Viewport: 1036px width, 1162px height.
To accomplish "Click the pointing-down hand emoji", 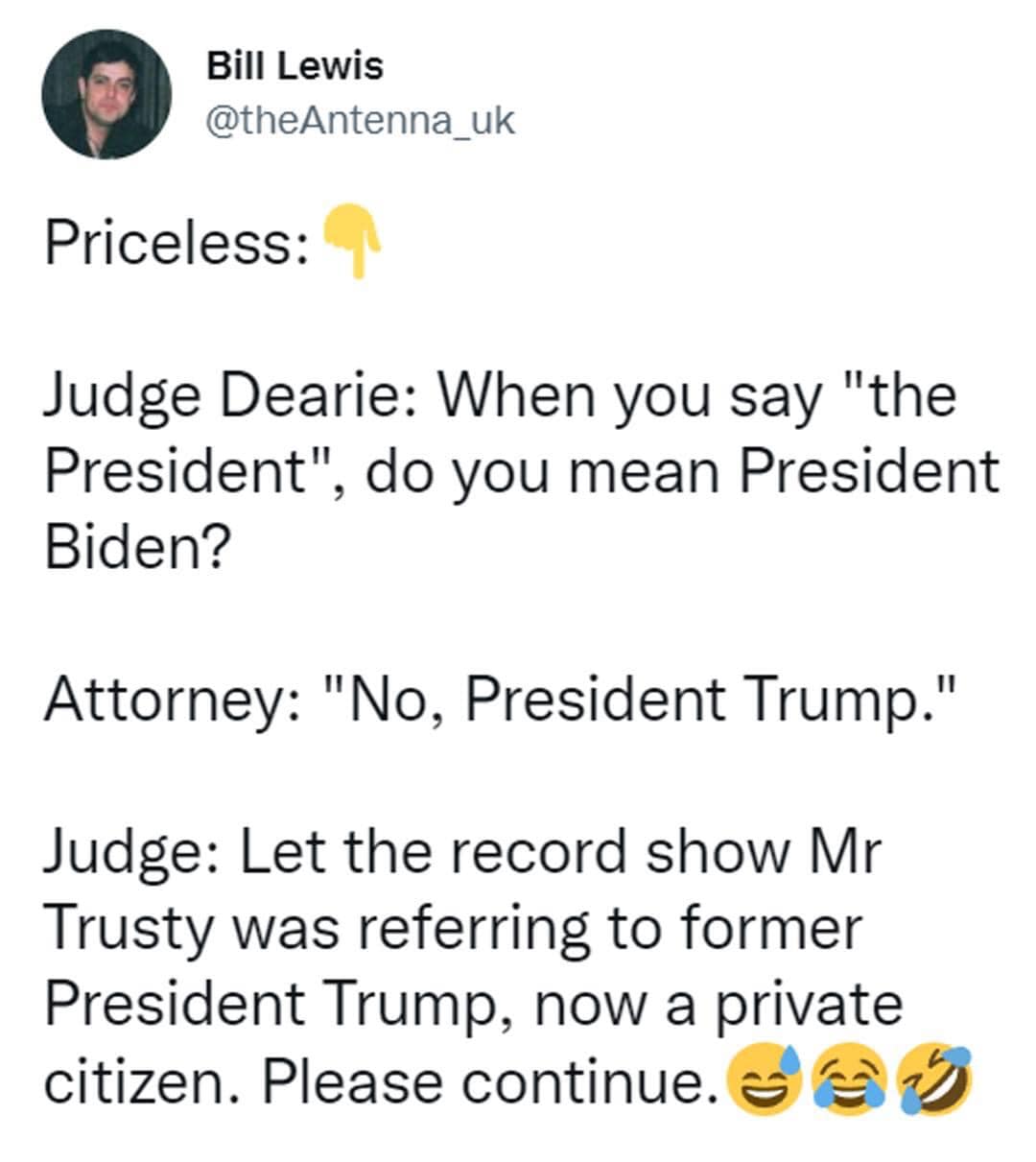I will 354,241.
